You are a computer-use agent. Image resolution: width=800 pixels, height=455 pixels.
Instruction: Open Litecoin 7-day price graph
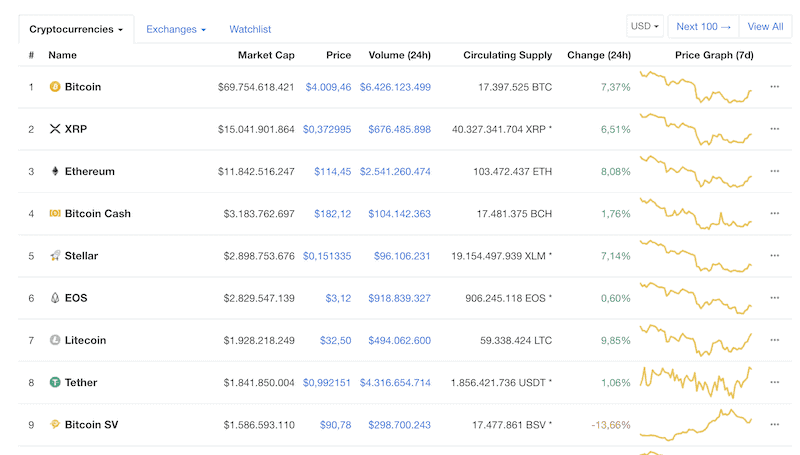[696, 340]
